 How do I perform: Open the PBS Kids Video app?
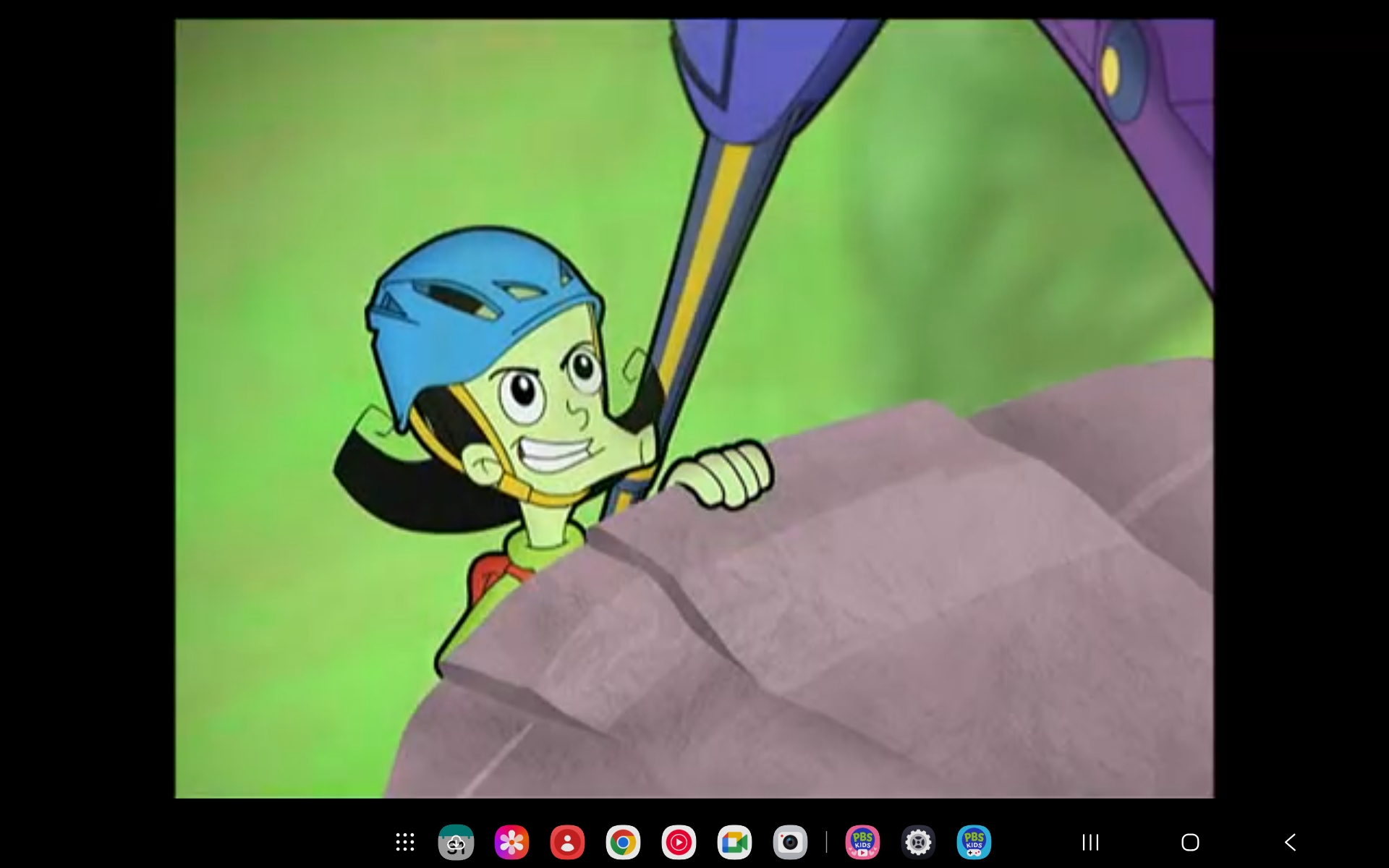click(x=862, y=842)
